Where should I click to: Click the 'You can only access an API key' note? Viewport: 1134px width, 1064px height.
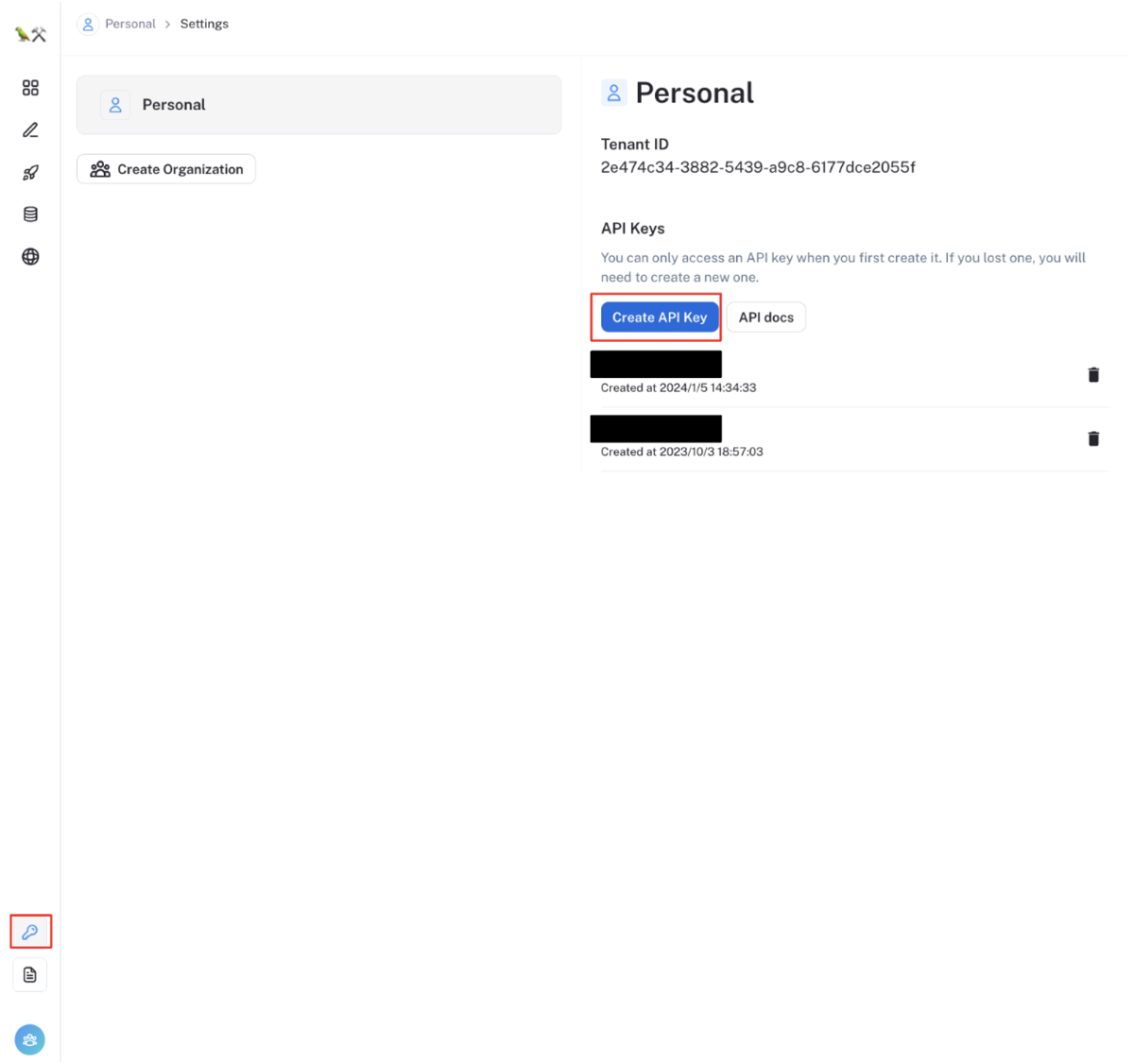(843, 267)
